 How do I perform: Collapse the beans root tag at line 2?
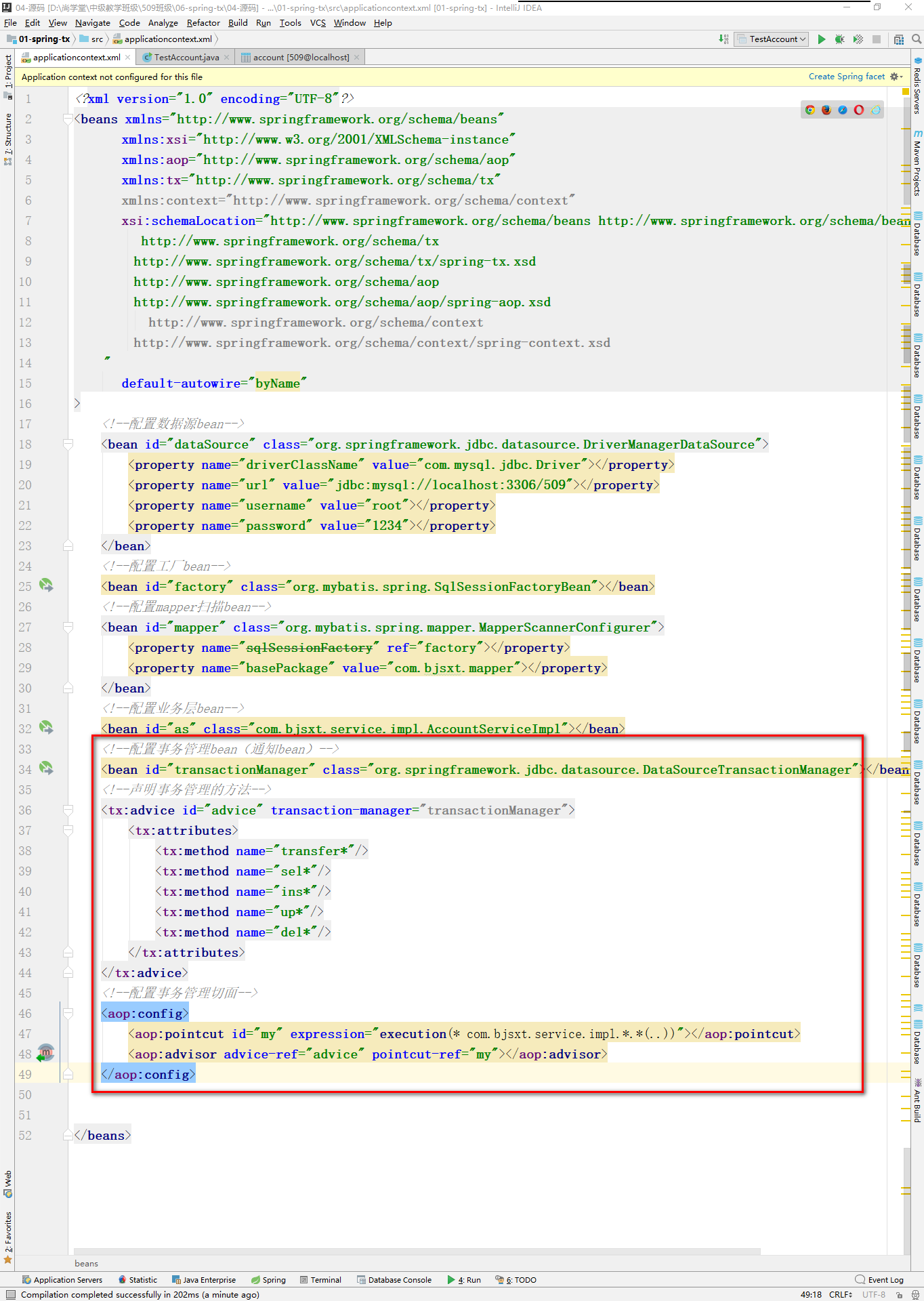68,119
